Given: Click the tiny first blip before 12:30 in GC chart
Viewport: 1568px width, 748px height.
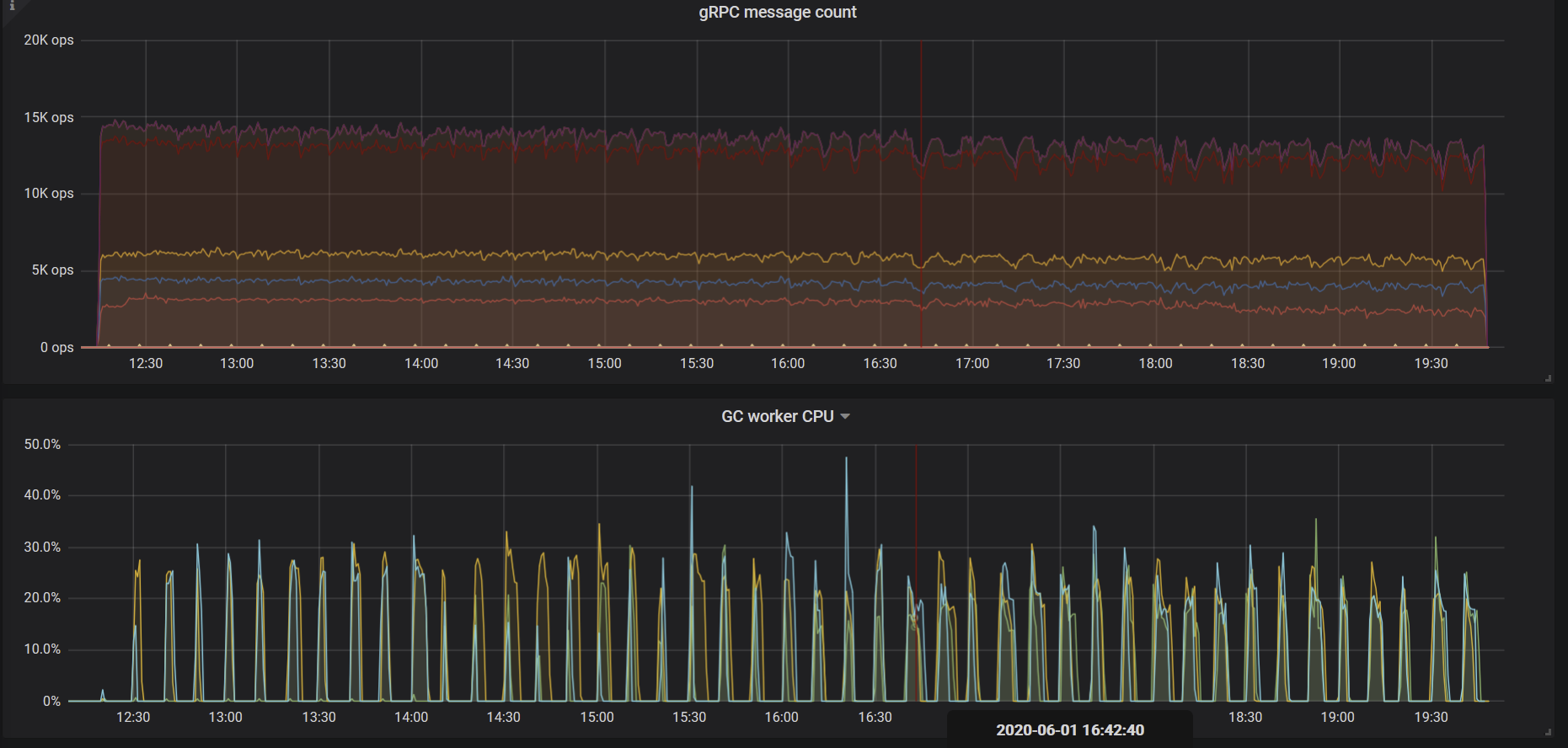Looking at the screenshot, I should 103,693.
